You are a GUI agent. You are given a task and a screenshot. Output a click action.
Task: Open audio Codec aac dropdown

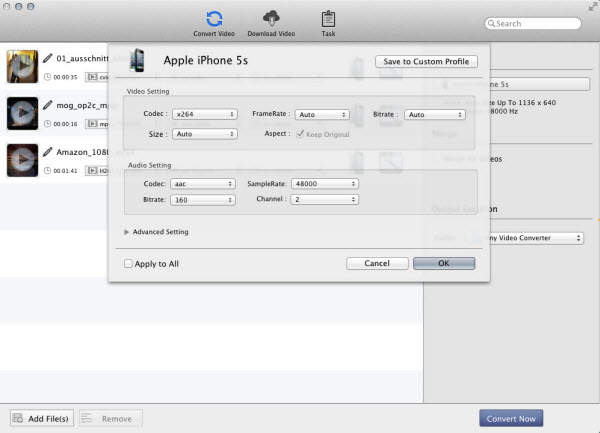[x=203, y=184]
